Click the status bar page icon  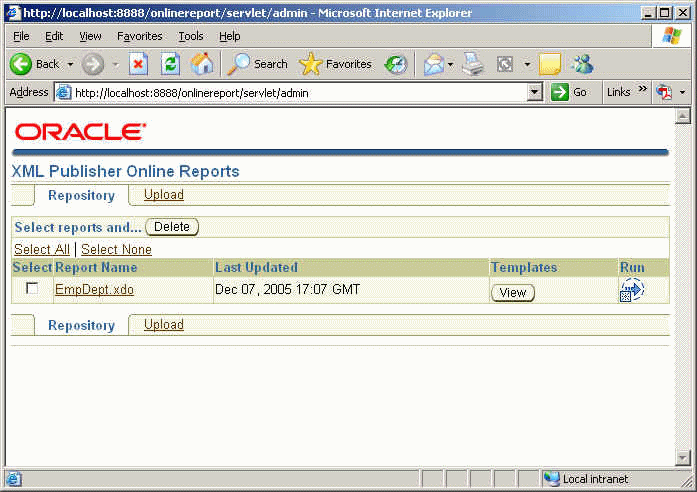13,479
